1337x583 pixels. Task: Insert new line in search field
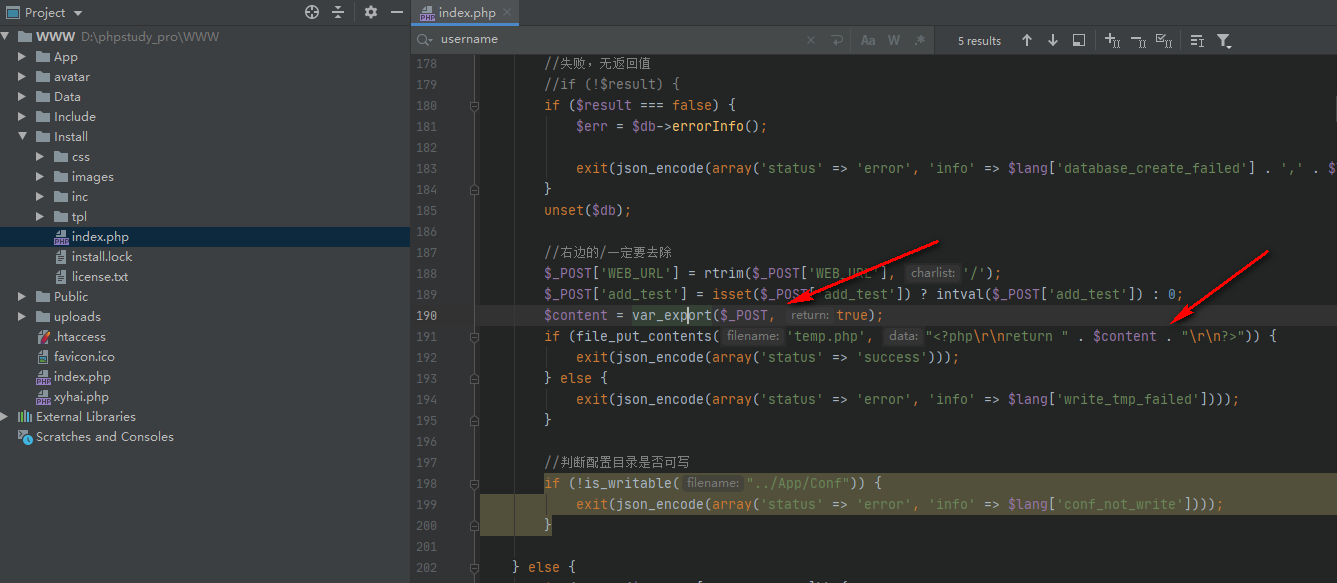(837, 40)
